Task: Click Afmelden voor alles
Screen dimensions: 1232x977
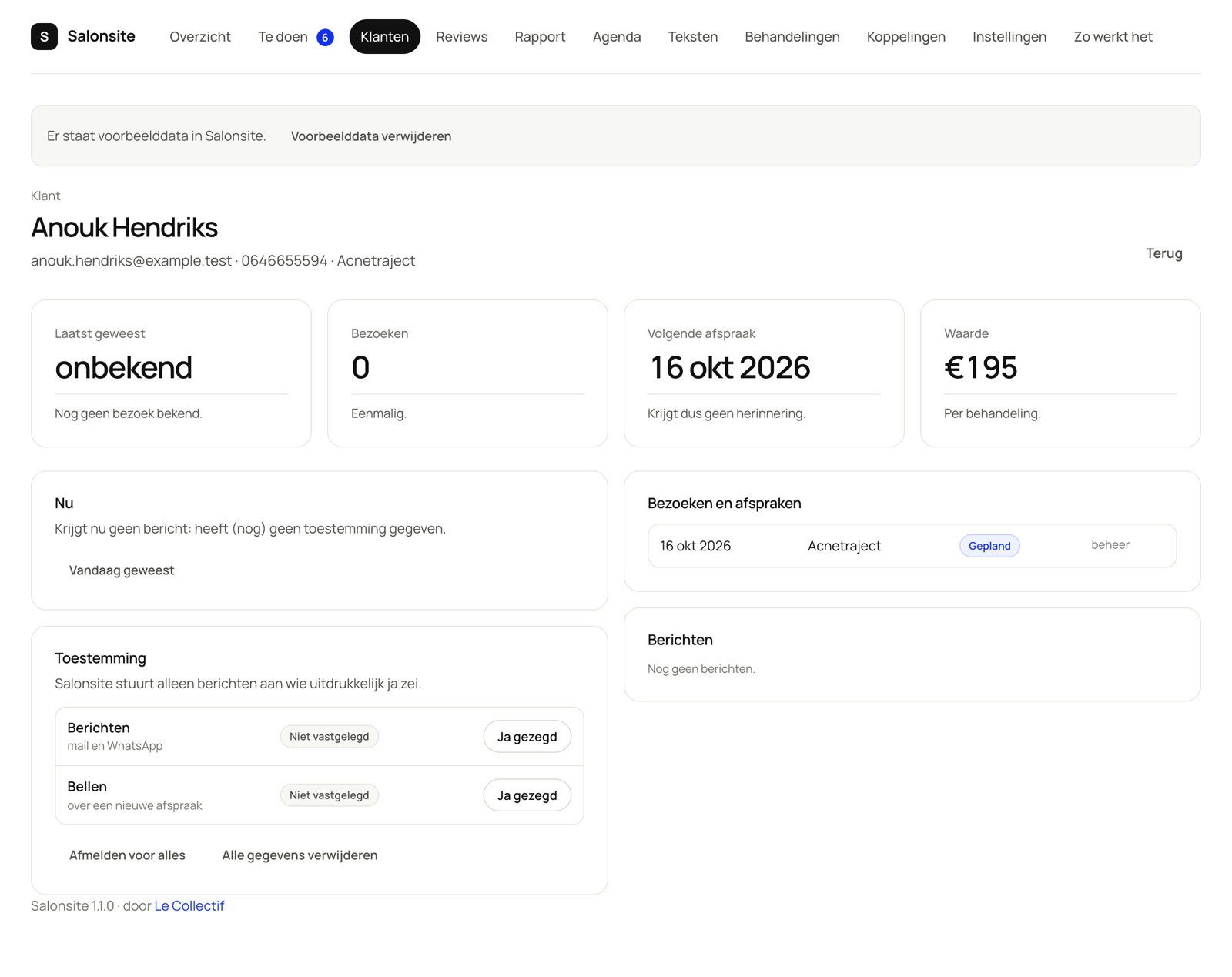Action: coord(127,855)
